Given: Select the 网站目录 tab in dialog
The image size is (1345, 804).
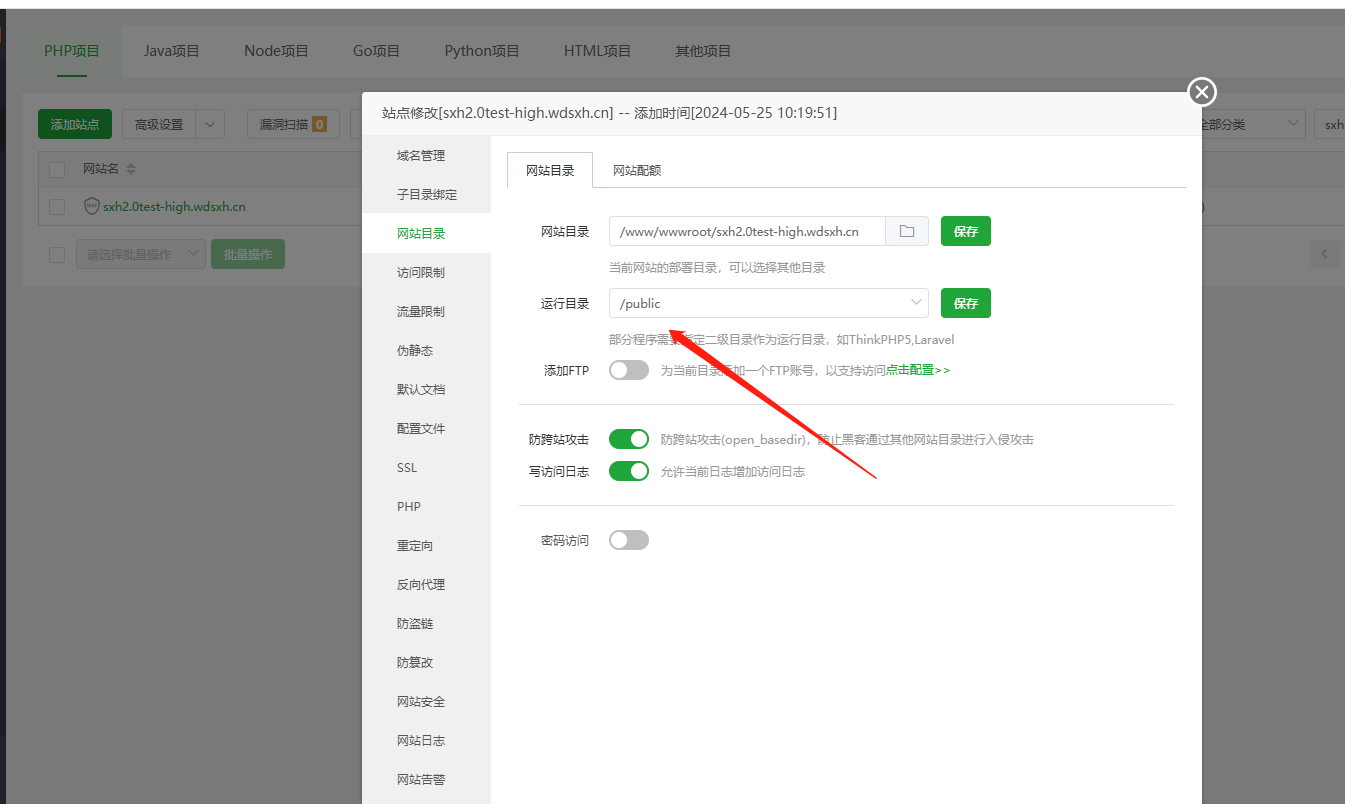Looking at the screenshot, I should tap(550, 170).
